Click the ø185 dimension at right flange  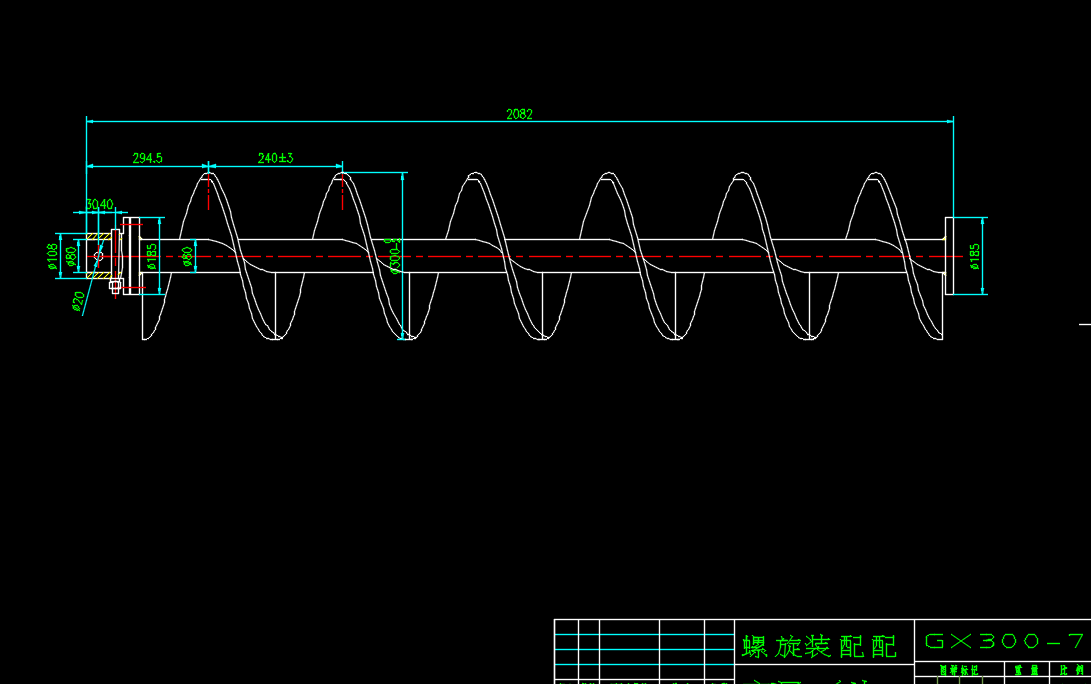tap(974, 256)
